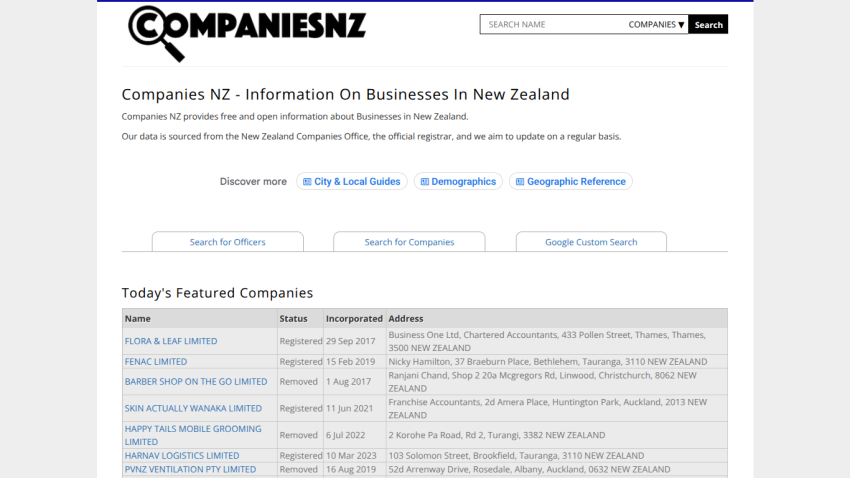Image resolution: width=850 pixels, height=478 pixels.
Task: Click the black Search button
Action: coord(708,24)
